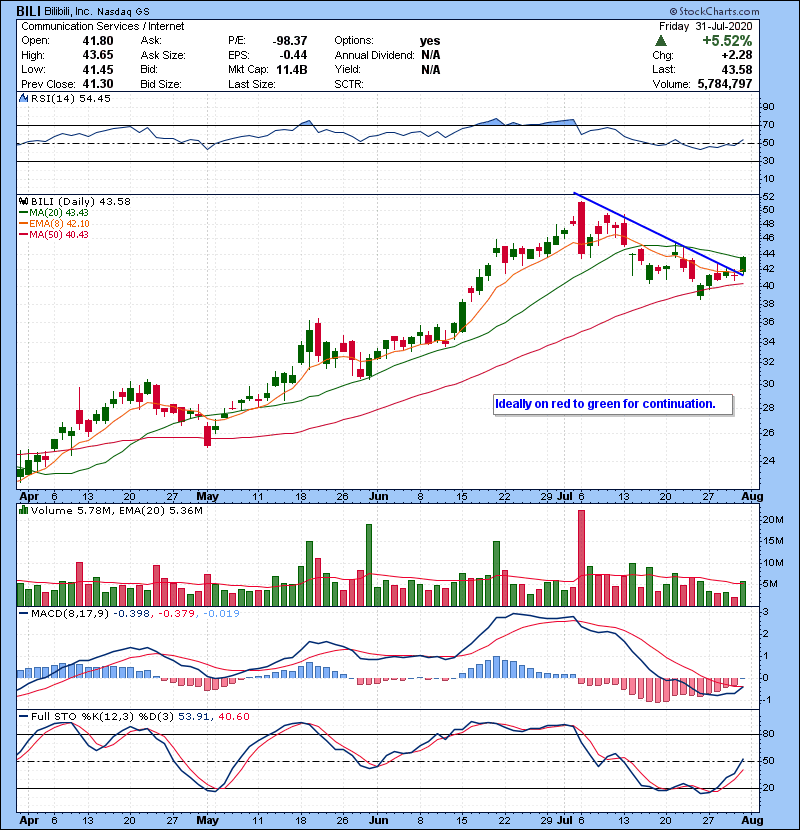Click the Mkt Cap value 11.4B
This screenshot has width=800, height=830.
click(x=292, y=69)
